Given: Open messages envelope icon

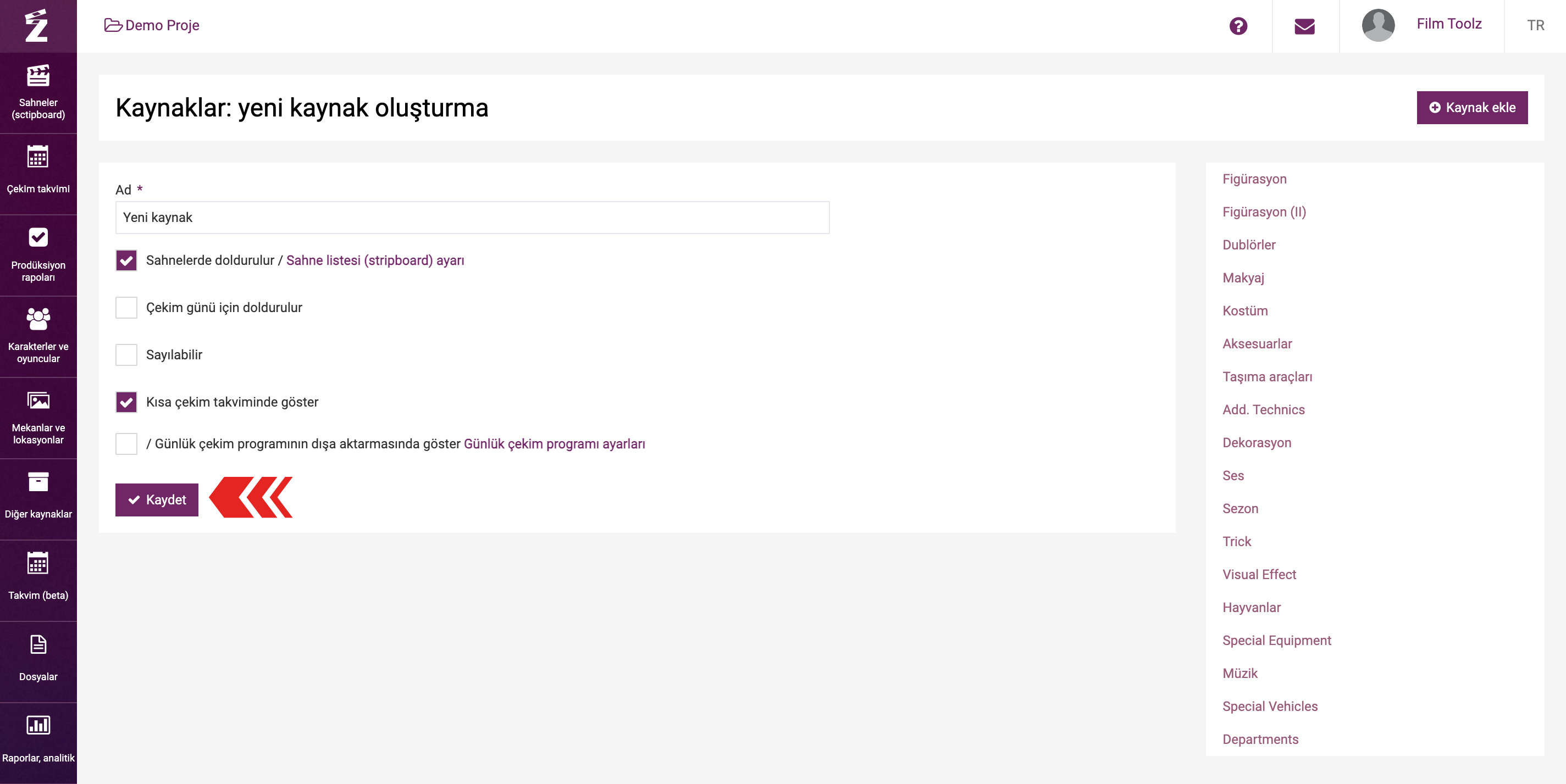Looking at the screenshot, I should 1304,25.
